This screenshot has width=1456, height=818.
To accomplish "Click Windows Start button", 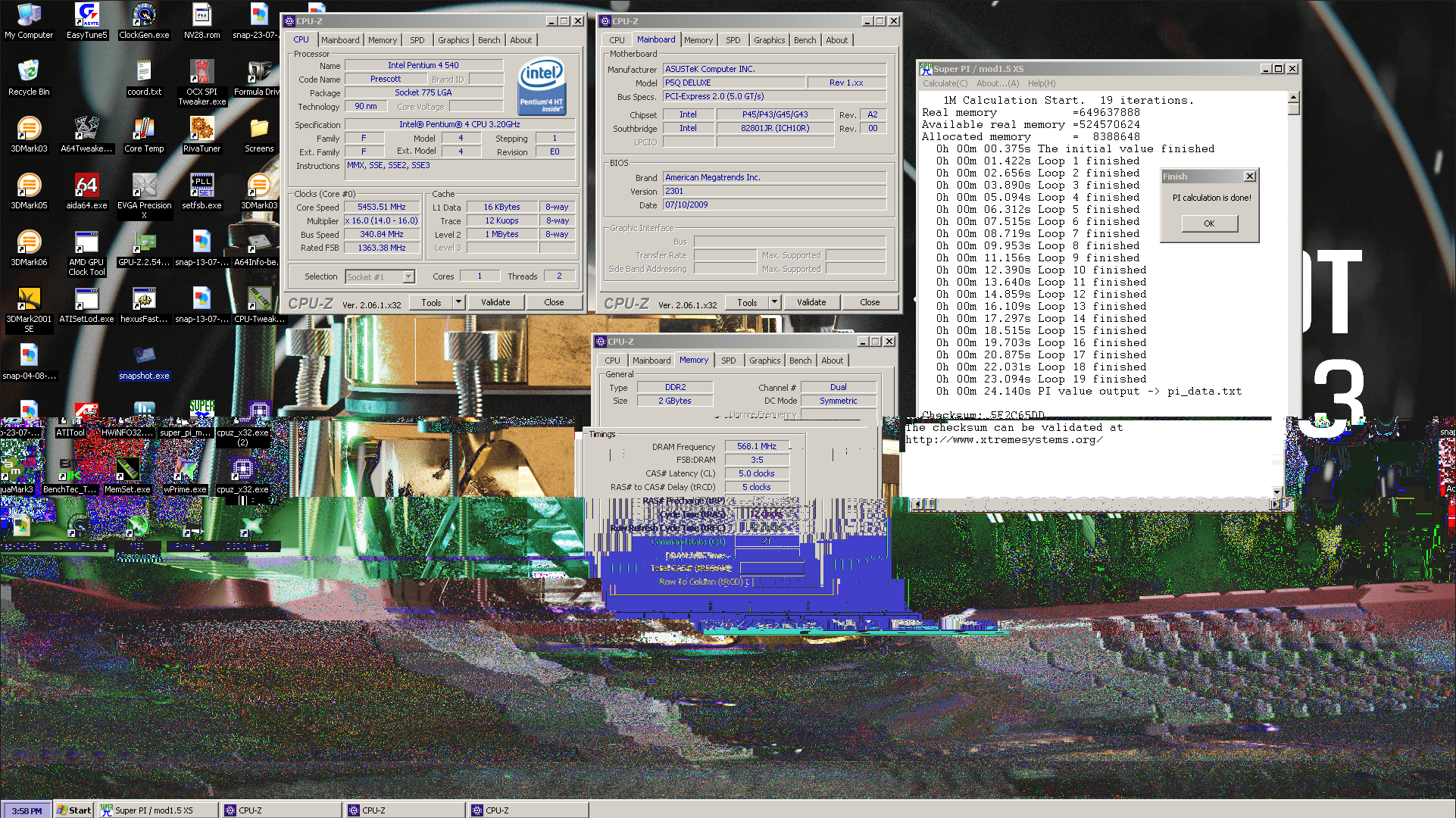I will (x=73, y=810).
